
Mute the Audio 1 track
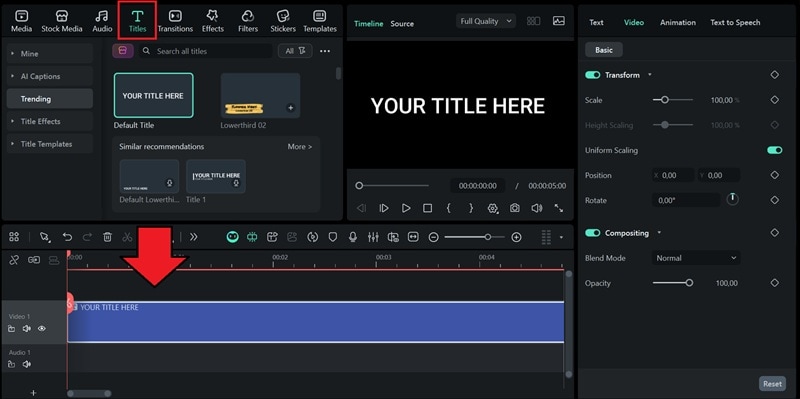[x=27, y=364]
